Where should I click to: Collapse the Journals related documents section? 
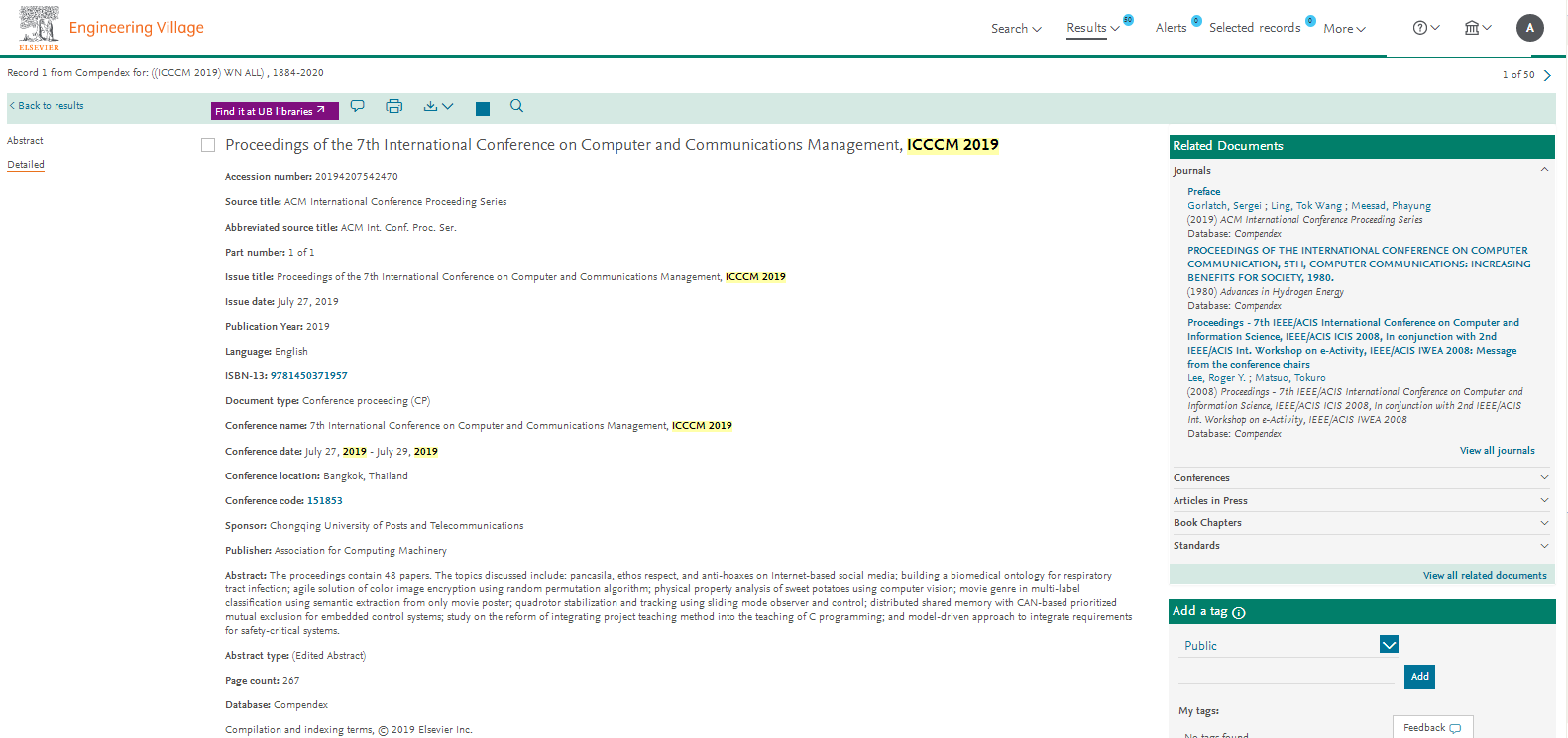click(1544, 170)
